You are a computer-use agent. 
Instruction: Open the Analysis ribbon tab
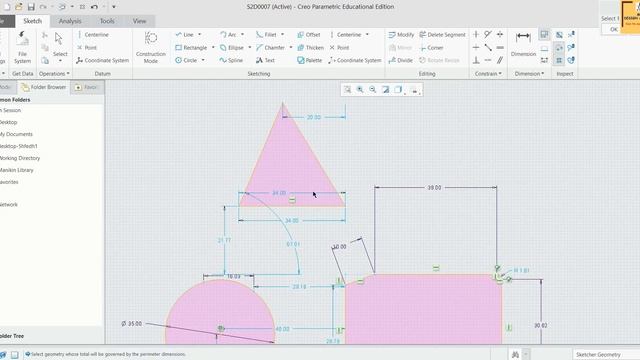click(70, 21)
